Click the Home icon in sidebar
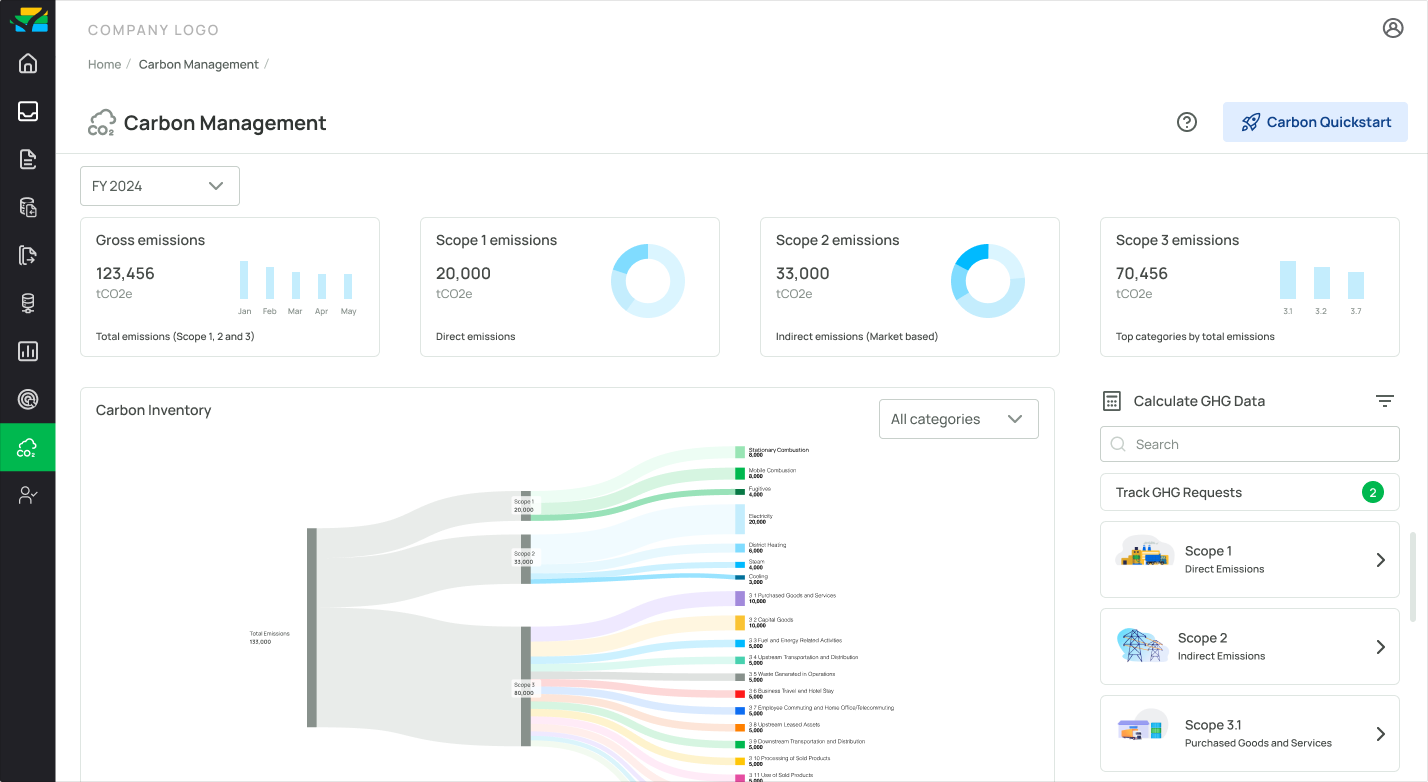 point(28,64)
